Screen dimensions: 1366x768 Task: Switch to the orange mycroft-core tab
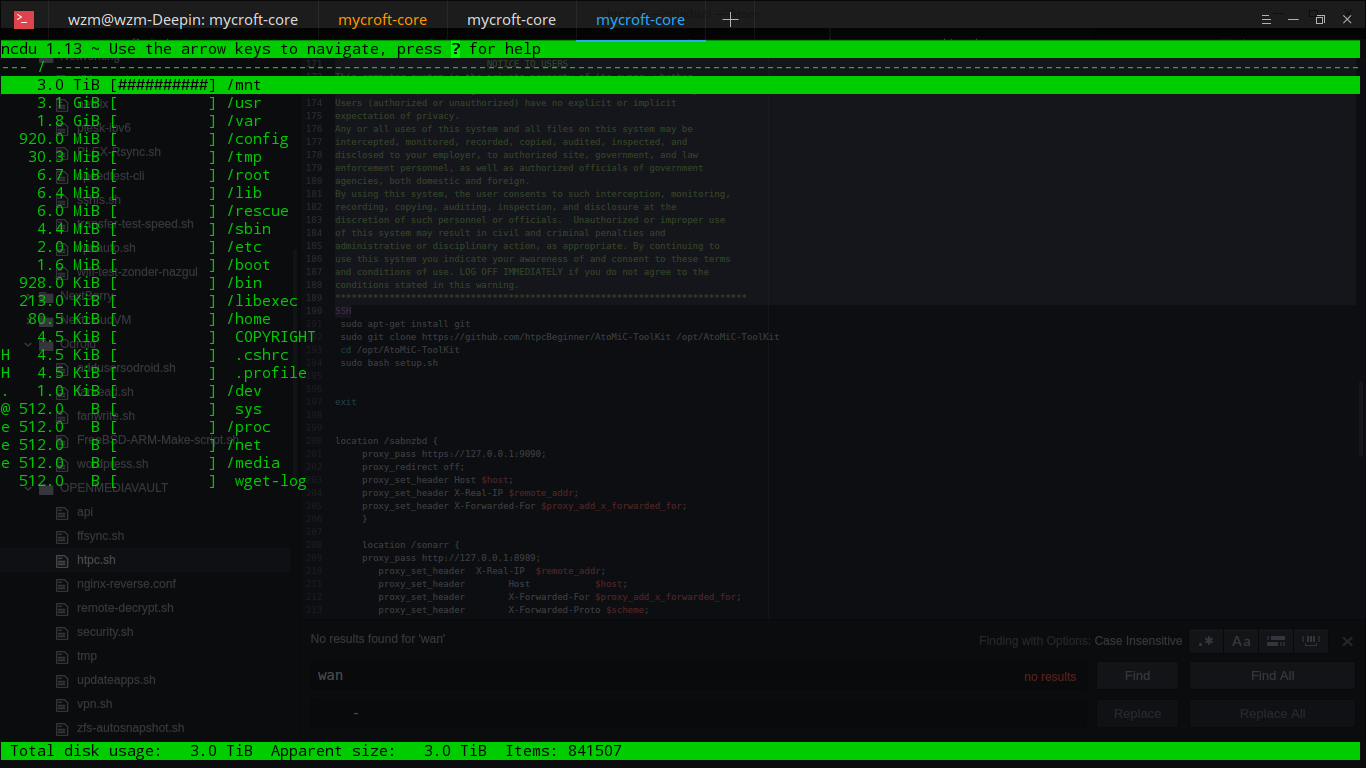pyautogui.click(x=382, y=20)
